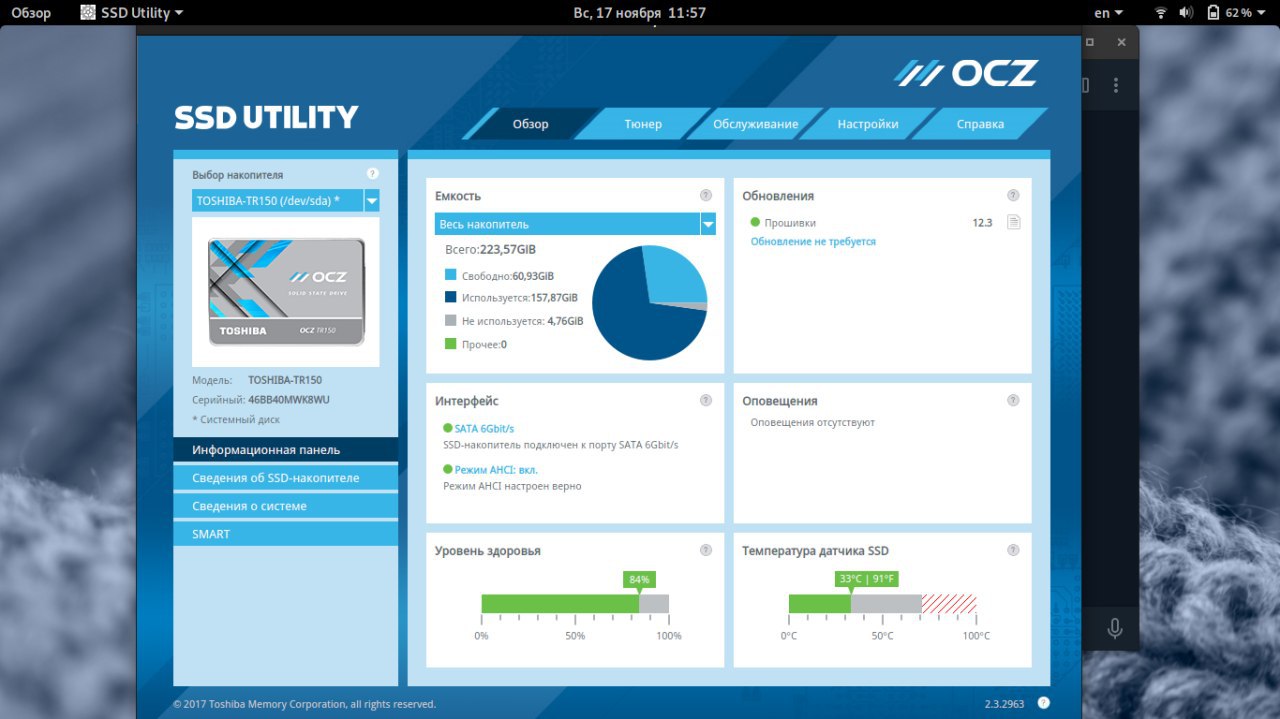Switch to the Обзор tab
The width and height of the screenshot is (1280, 719).
point(530,124)
